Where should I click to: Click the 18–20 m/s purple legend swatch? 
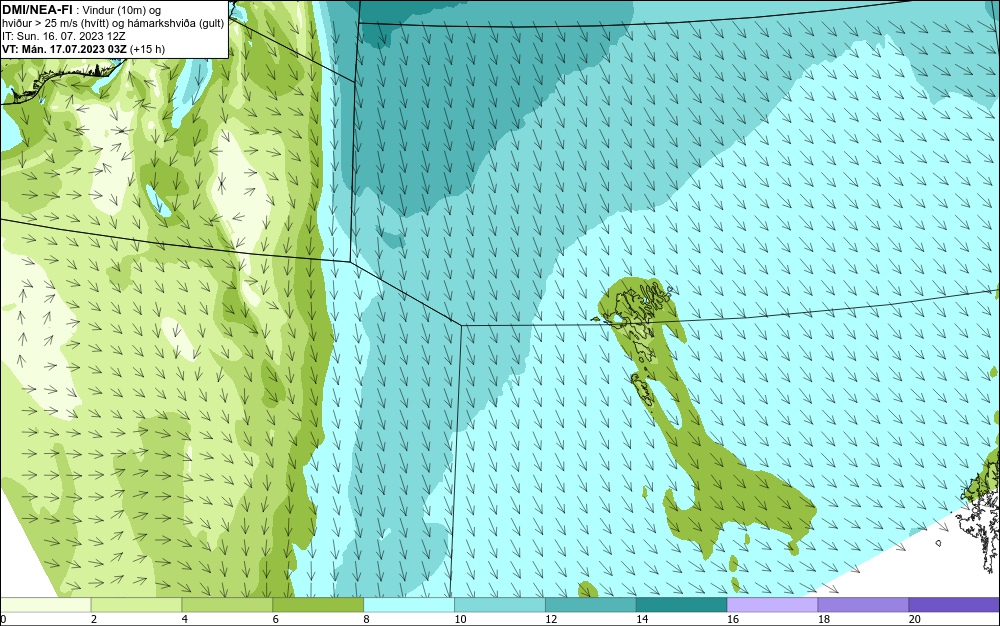click(864, 604)
